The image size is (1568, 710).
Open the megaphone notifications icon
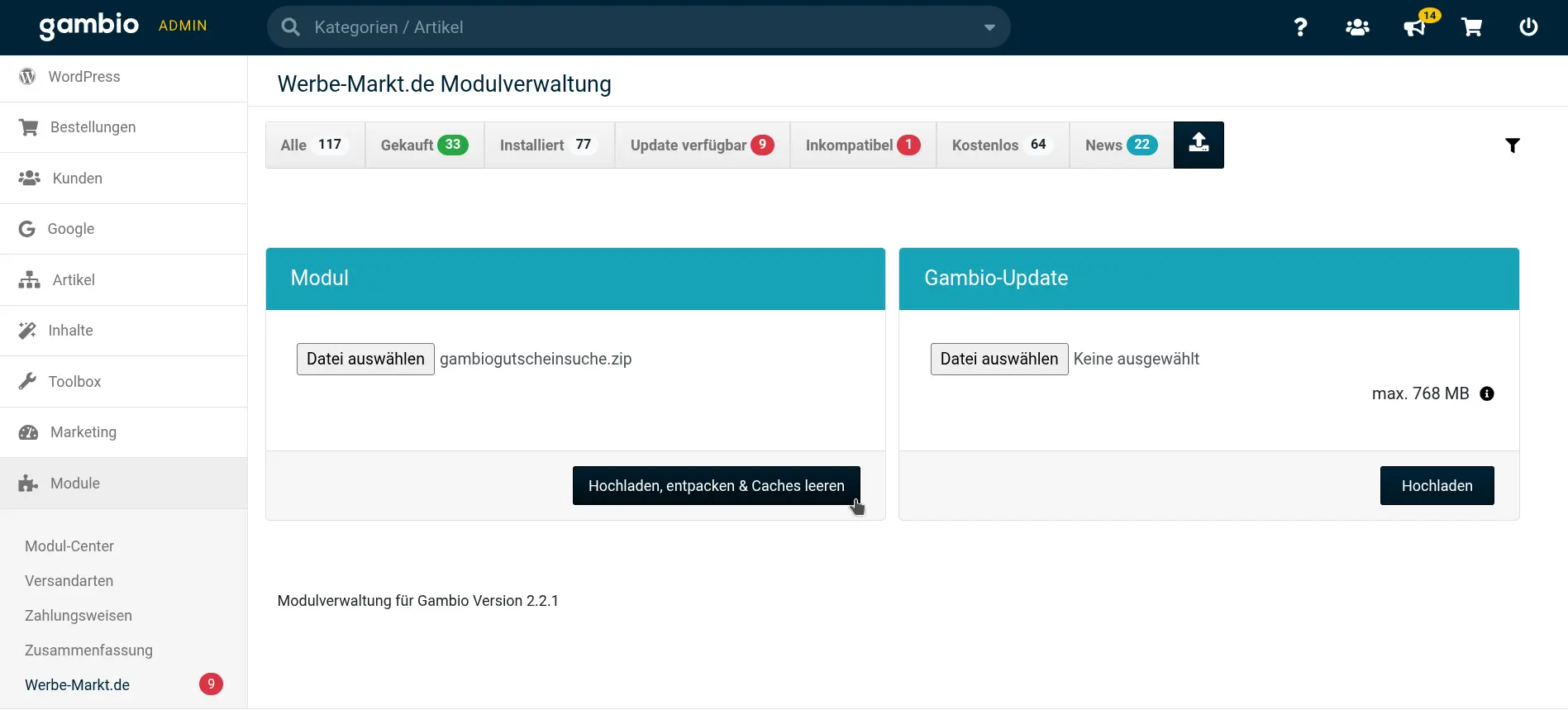pos(1414,28)
